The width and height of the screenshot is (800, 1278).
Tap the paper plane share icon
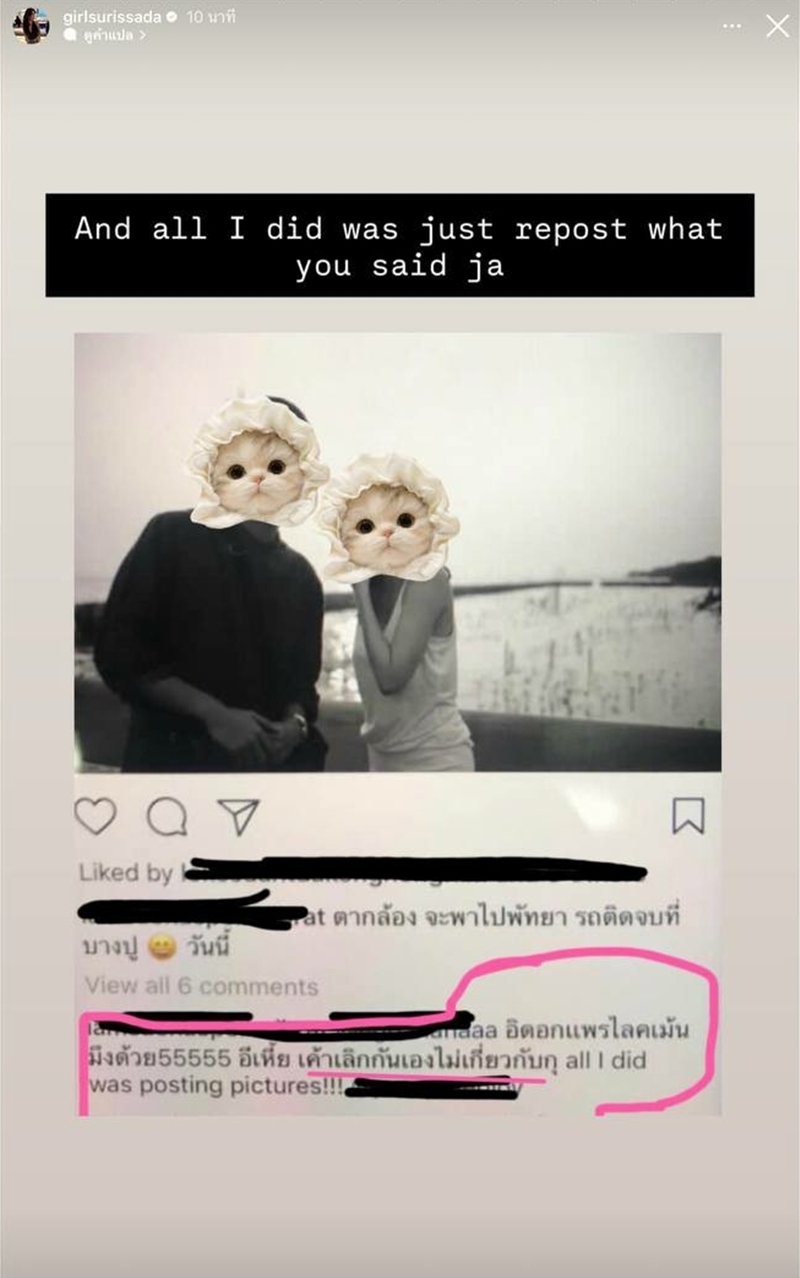239,816
